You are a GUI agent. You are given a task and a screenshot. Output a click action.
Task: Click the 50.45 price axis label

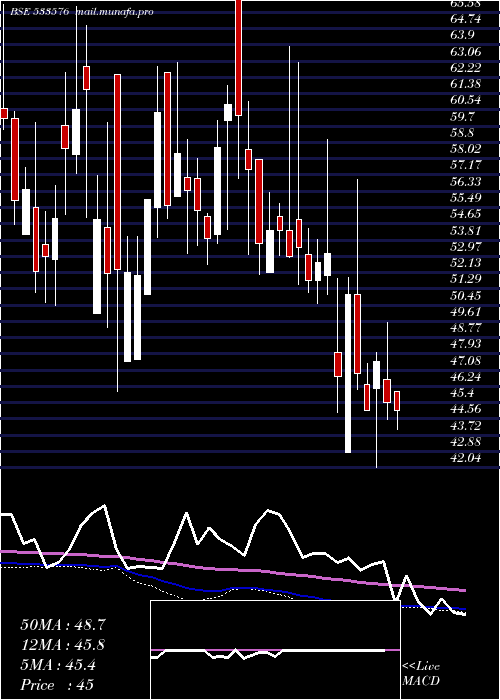tap(466, 295)
